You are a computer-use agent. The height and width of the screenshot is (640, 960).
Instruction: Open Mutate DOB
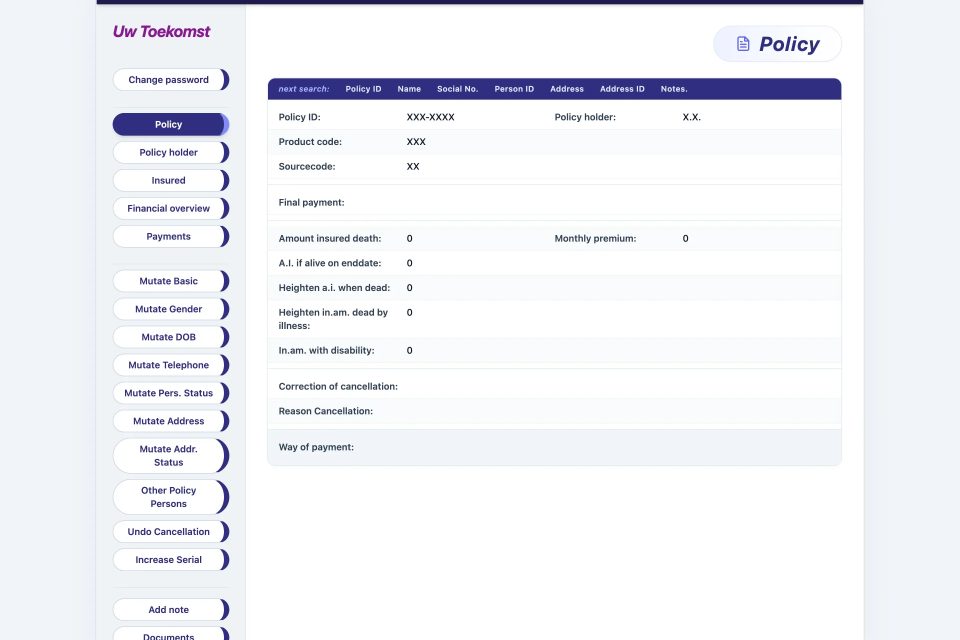170,337
